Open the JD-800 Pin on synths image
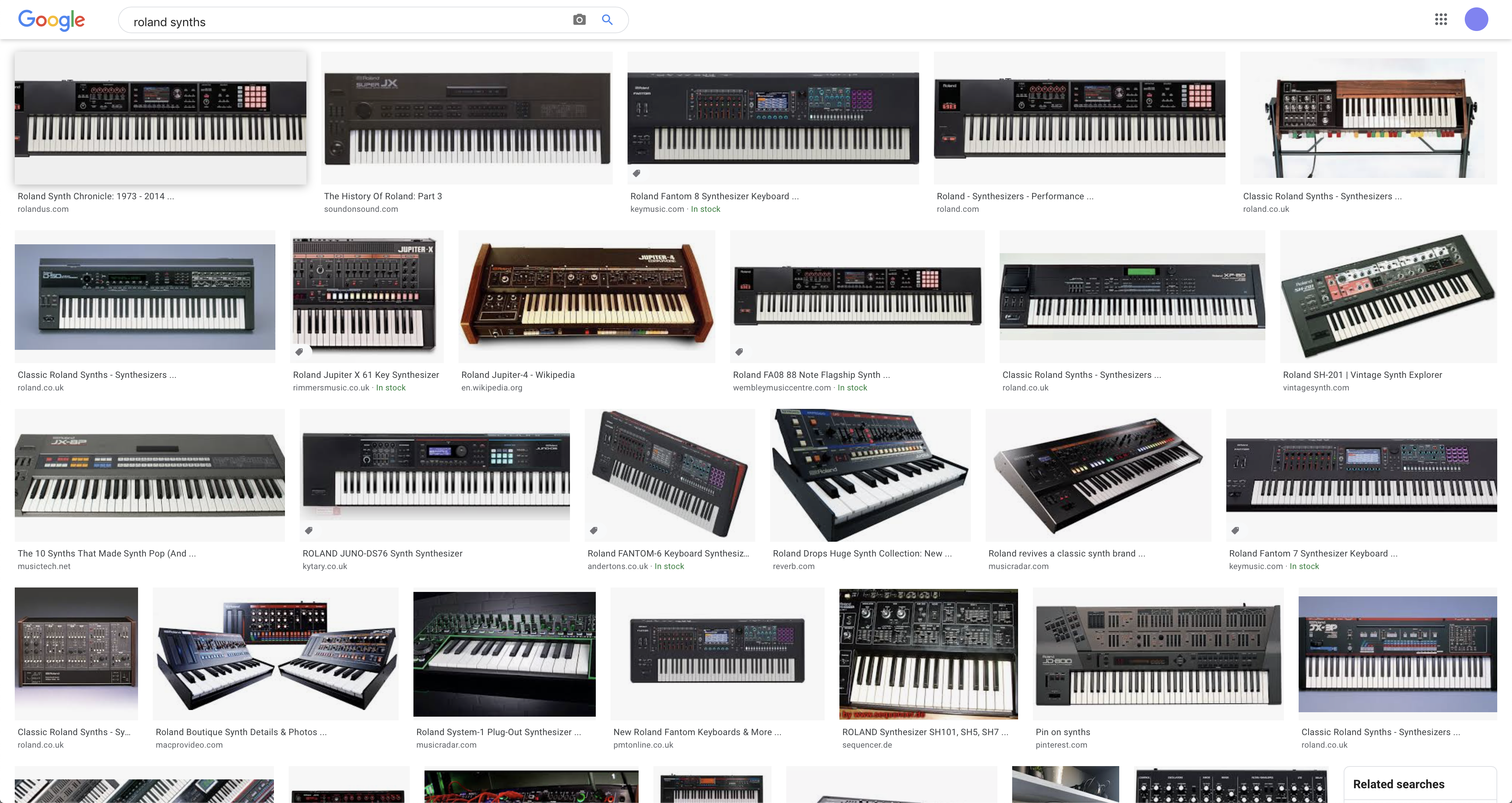 [1158, 654]
